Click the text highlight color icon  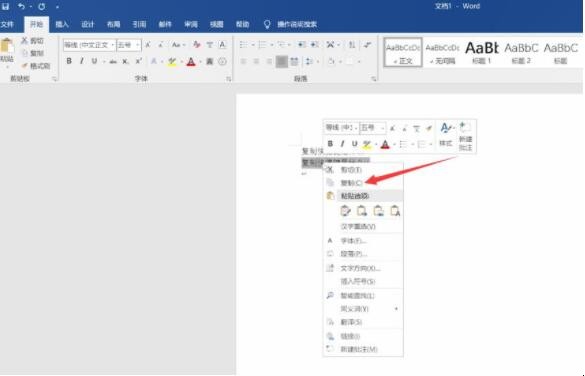[x=172, y=62]
